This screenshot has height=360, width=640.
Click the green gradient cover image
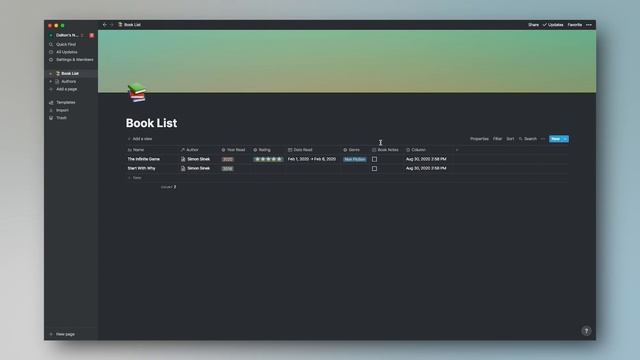click(347, 61)
